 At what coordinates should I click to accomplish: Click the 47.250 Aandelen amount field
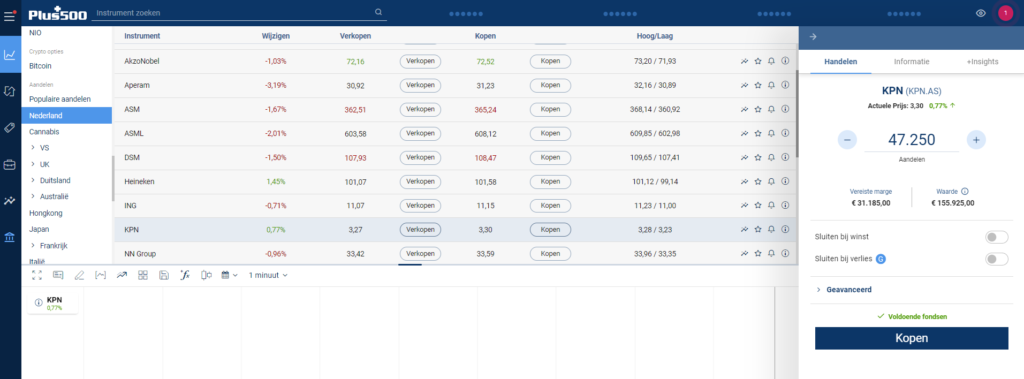tap(911, 140)
